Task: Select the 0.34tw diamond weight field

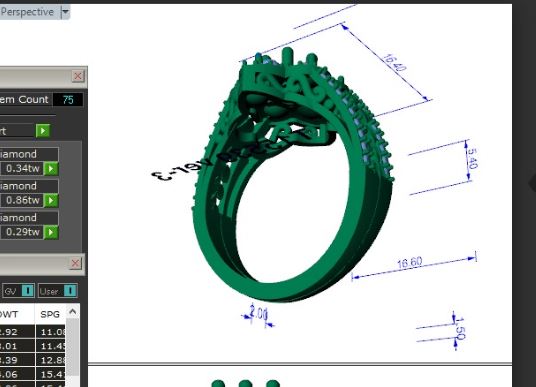Action: [22, 169]
